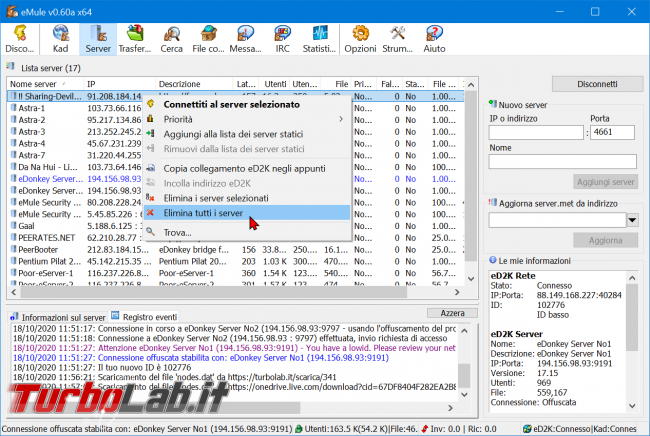Open the server.met address dropdown arrow

pos(632,220)
